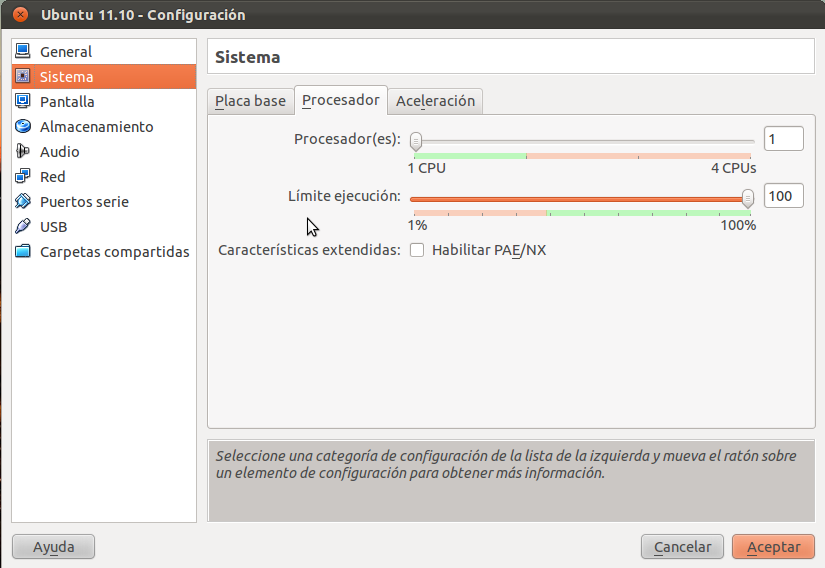Click the 'Características extendidas:' label
The height and width of the screenshot is (568, 825).
coord(309,250)
